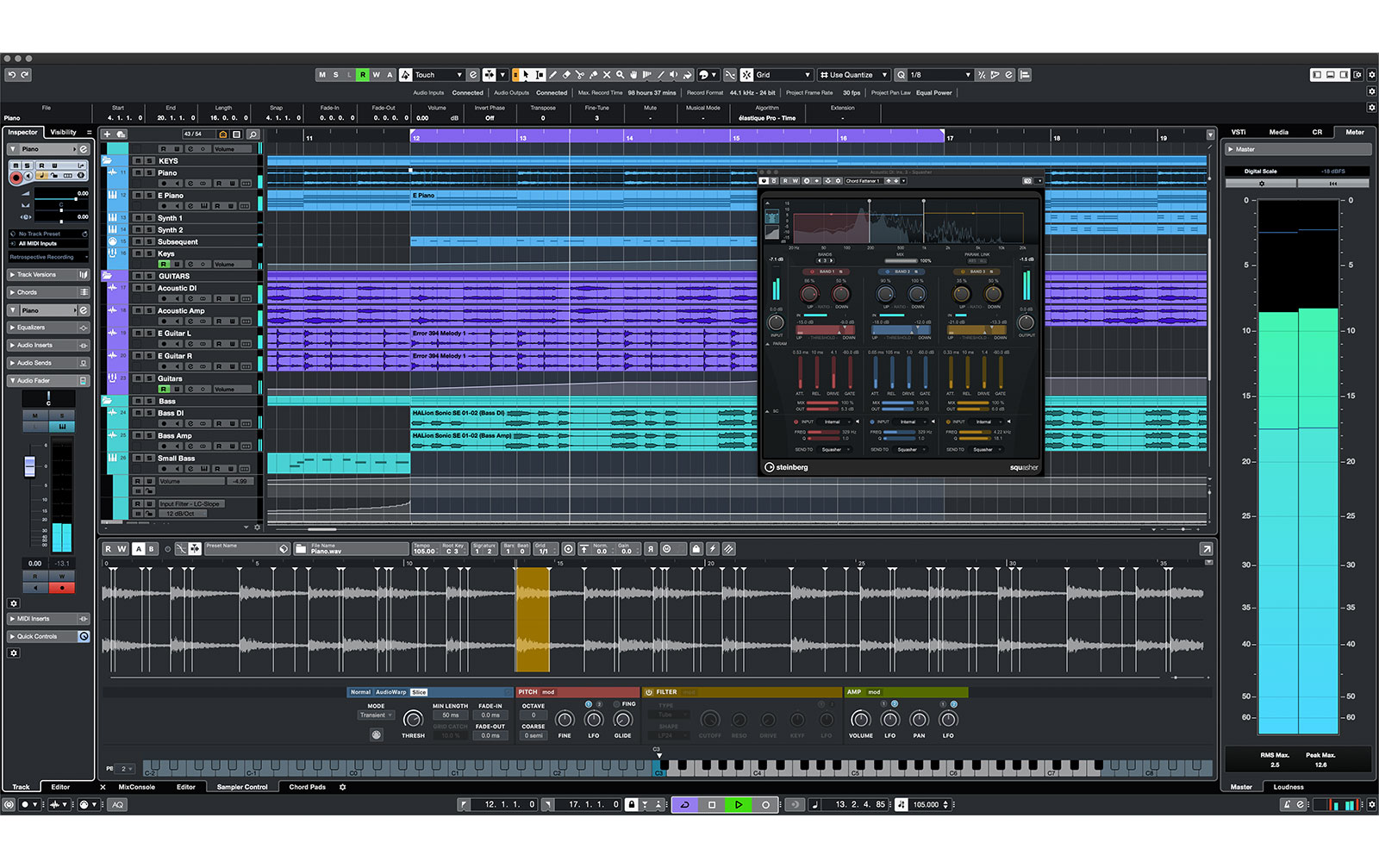The height and width of the screenshot is (868, 1379).
Task: Click the Add Track plus icon
Action: coord(107,134)
